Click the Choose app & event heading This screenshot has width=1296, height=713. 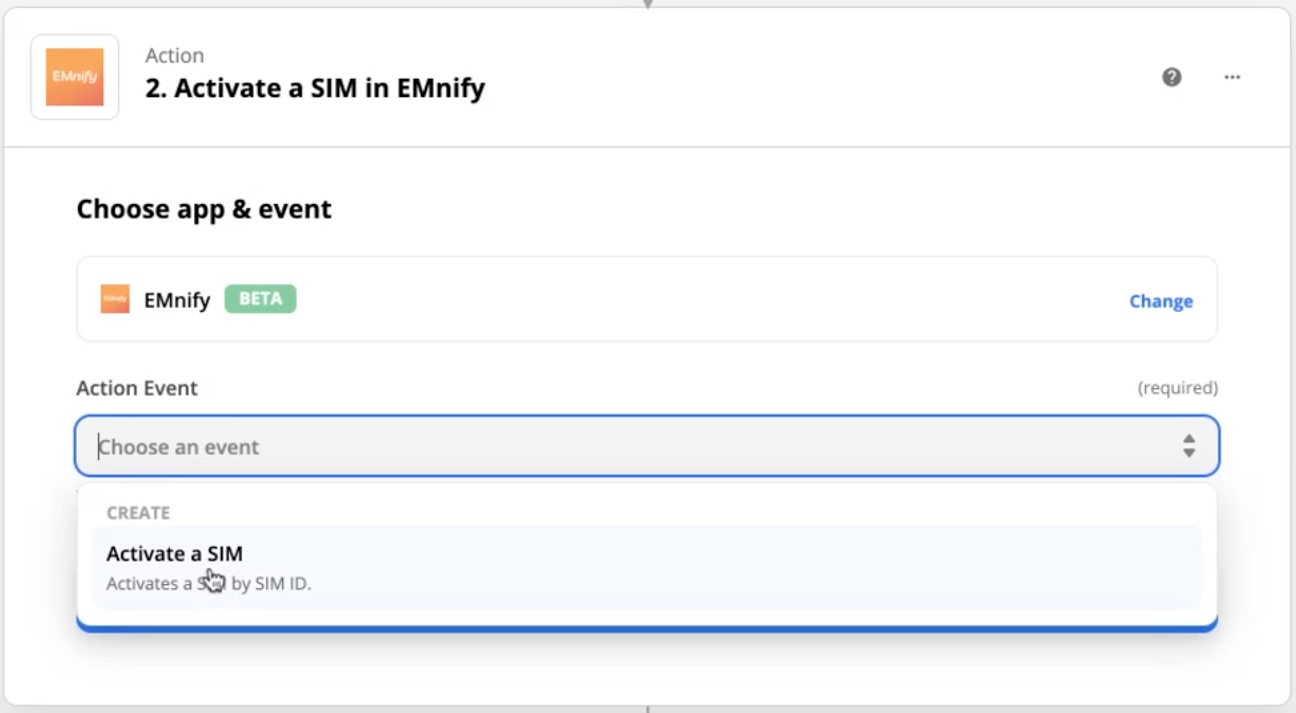[203, 208]
